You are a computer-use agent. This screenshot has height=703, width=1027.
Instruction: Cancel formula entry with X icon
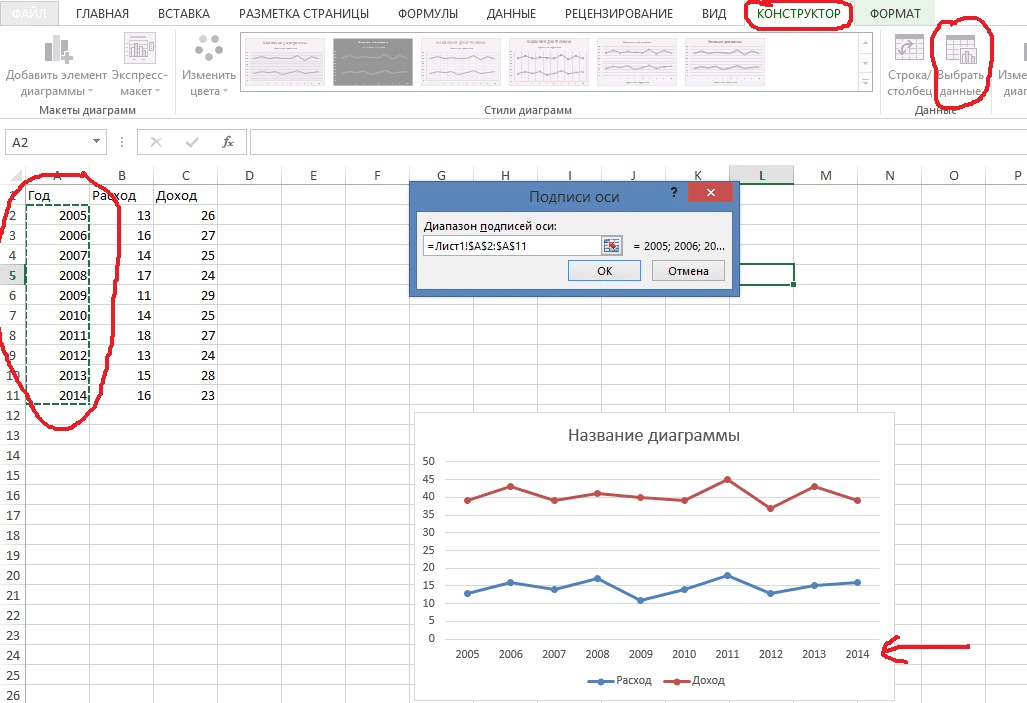coord(156,142)
